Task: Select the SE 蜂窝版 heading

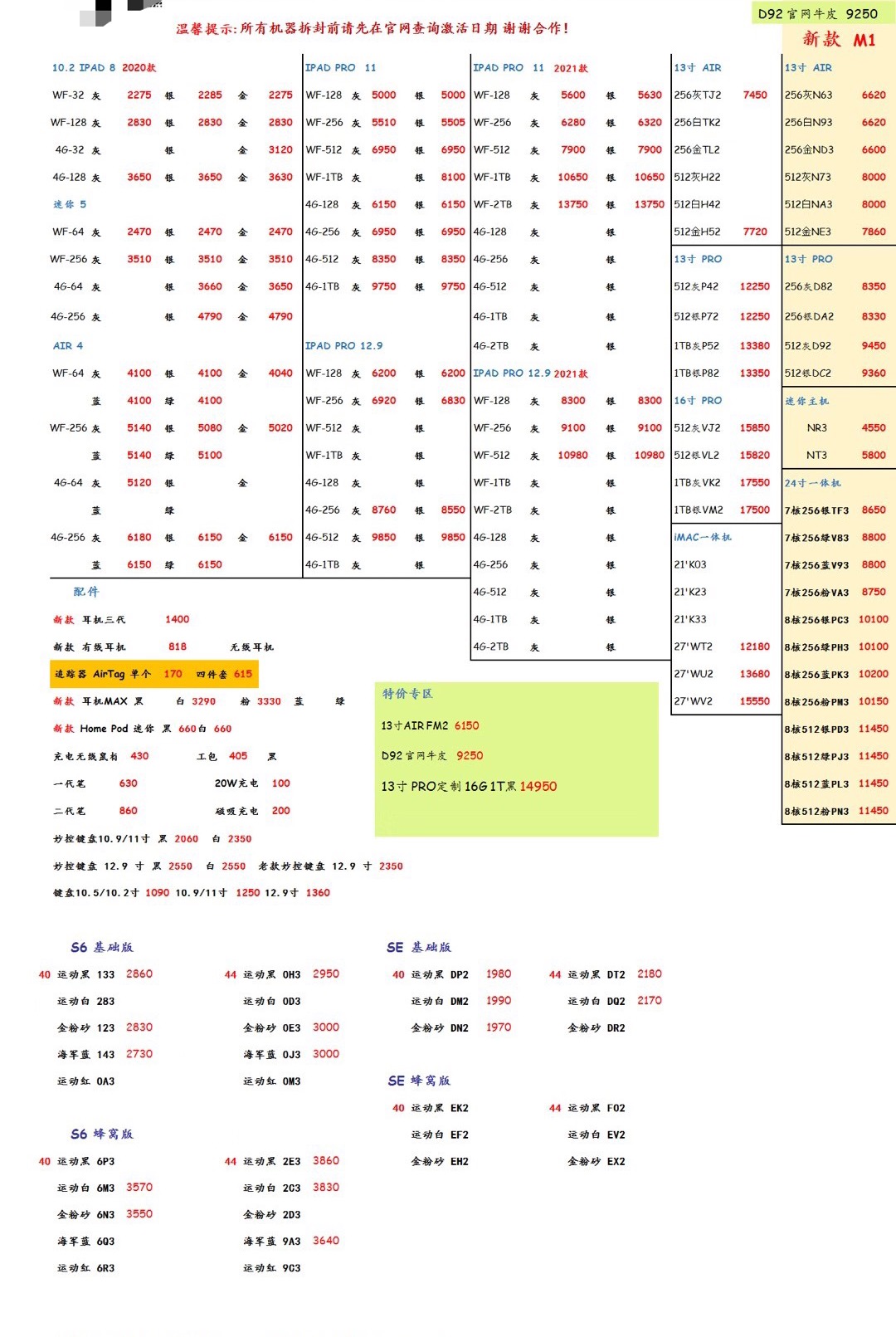Action: pyautogui.click(x=419, y=1081)
